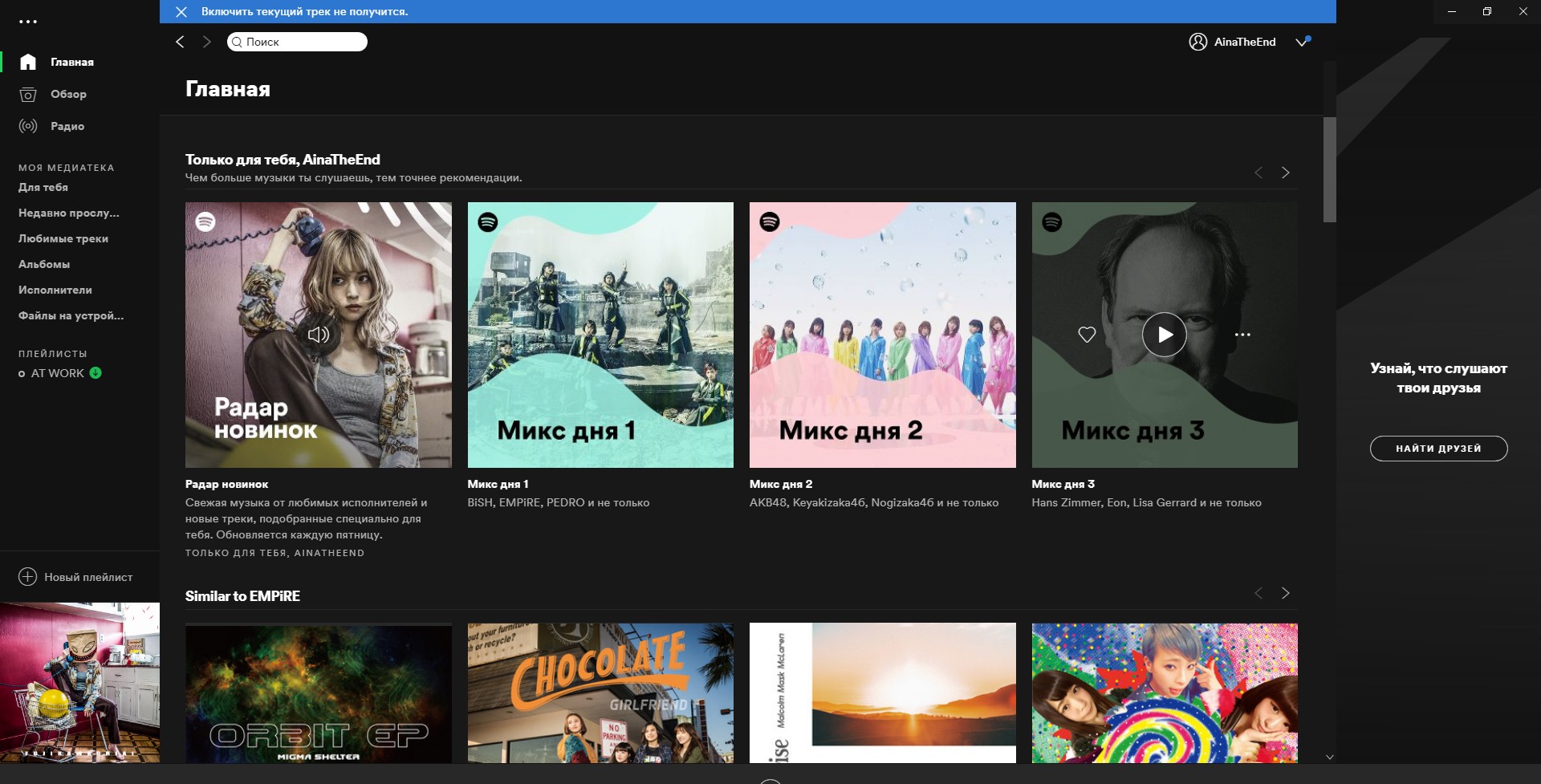Open the Радио section
The width and height of the screenshot is (1541, 784).
point(67,126)
